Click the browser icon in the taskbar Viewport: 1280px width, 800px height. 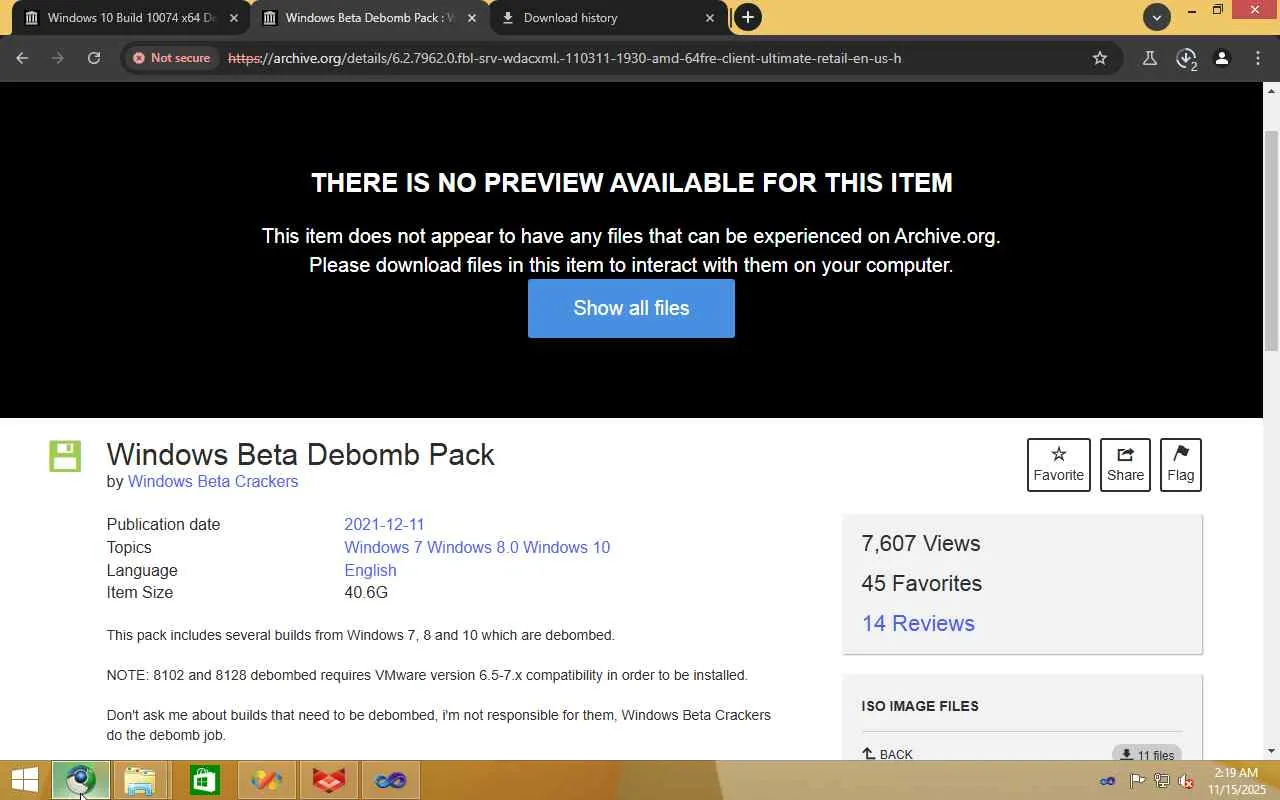[80, 780]
